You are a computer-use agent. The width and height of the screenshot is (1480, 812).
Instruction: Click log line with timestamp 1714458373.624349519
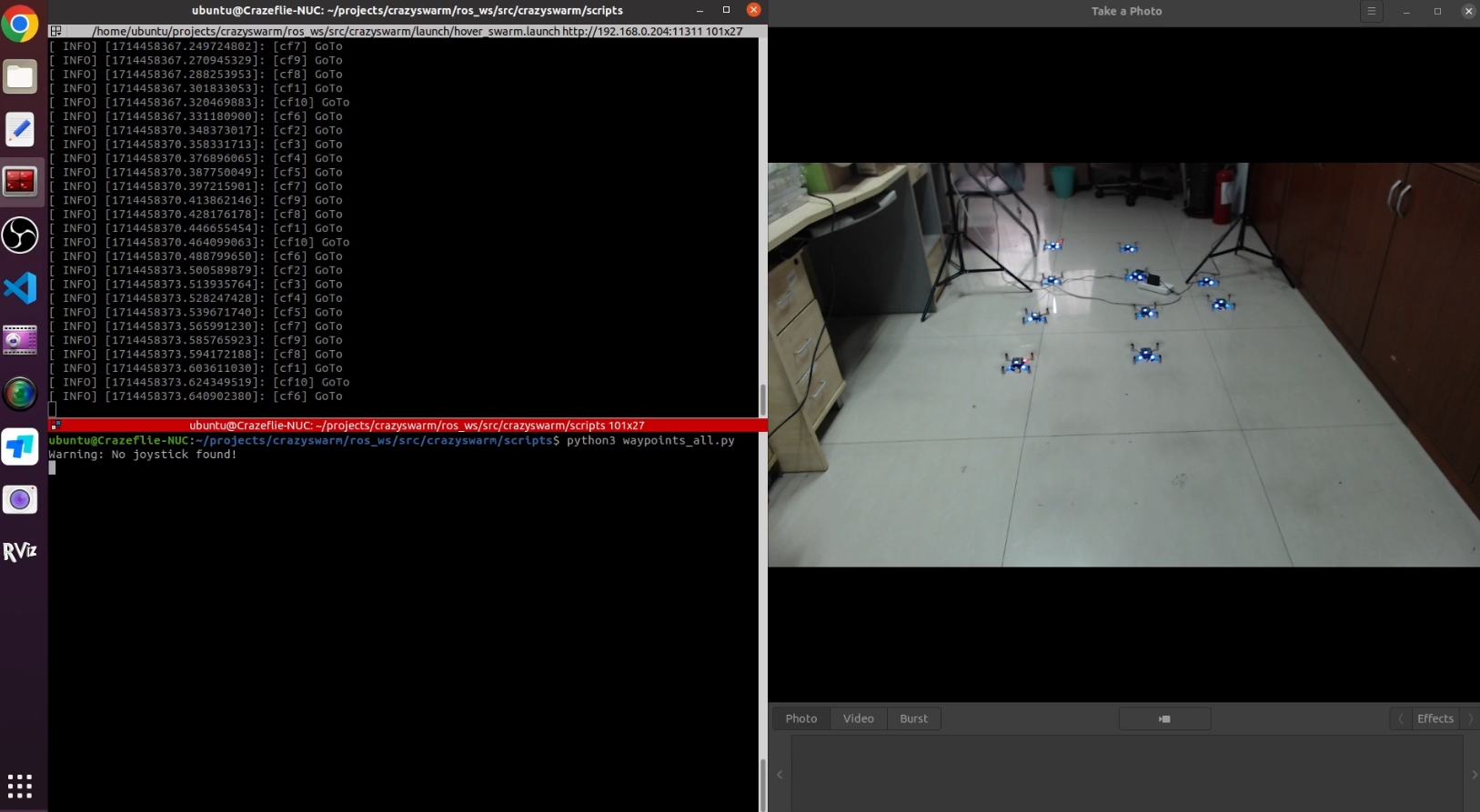coord(199,382)
